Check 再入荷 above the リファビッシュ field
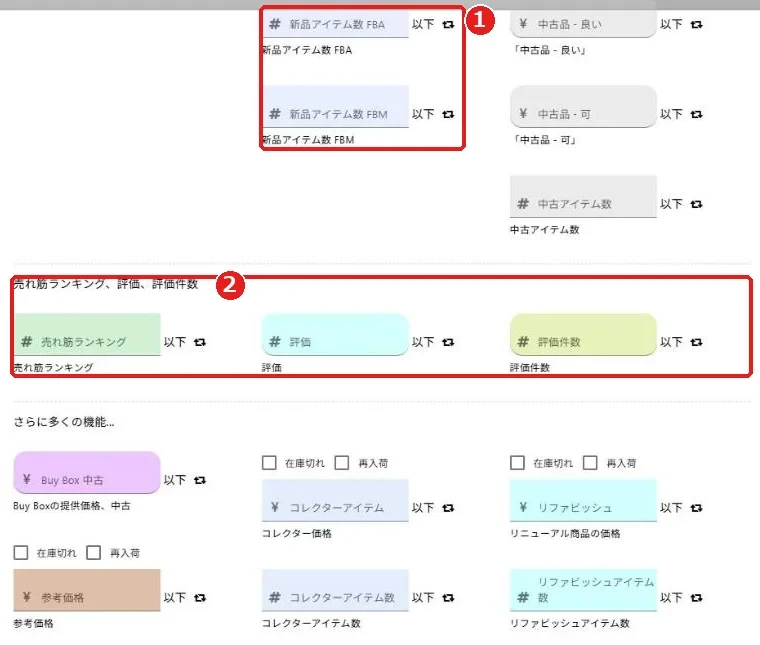Screen dimensions: 760x645 point(590,463)
